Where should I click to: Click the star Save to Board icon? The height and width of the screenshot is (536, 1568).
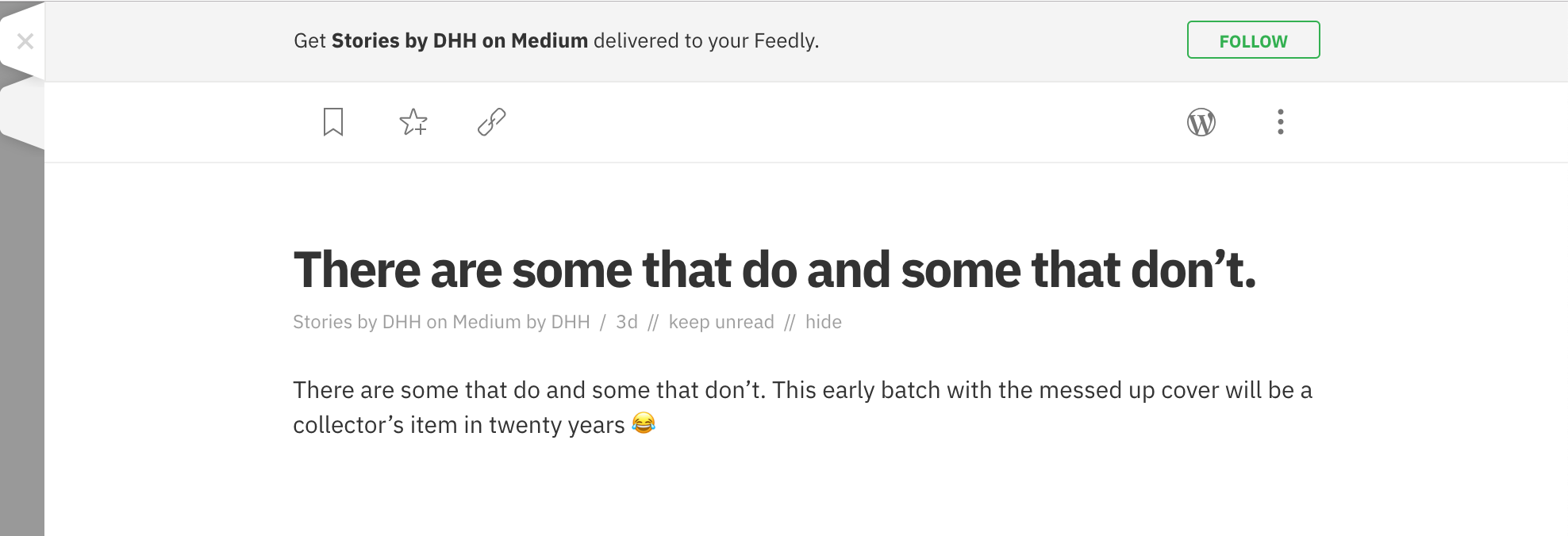tap(413, 122)
